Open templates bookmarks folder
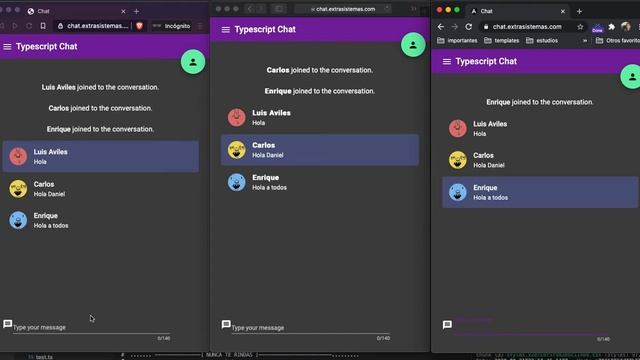This screenshot has height=360, width=640. point(502,40)
